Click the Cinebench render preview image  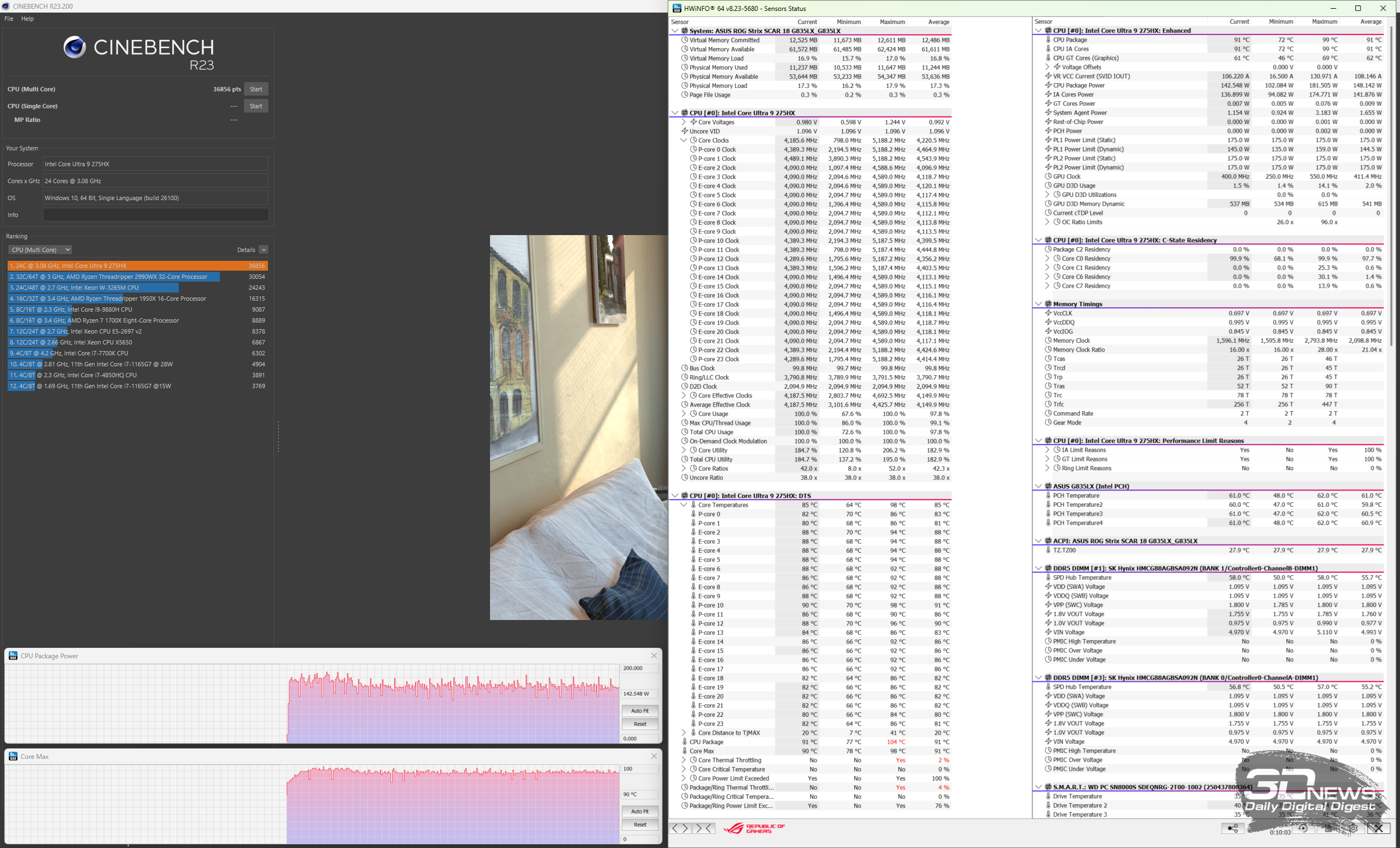pyautogui.click(x=579, y=427)
